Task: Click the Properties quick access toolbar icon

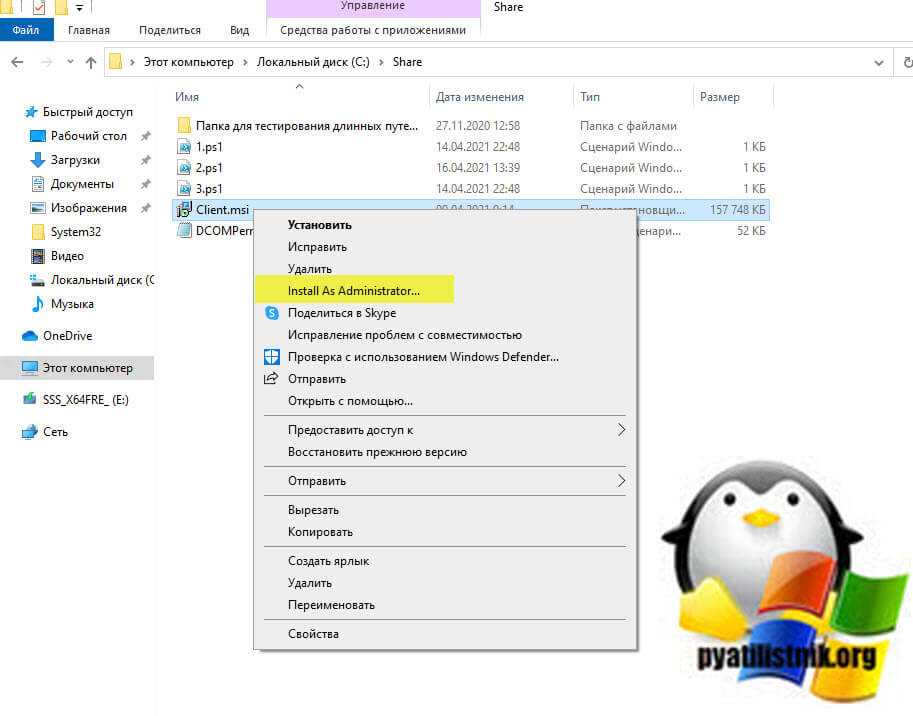Action: [38, 8]
